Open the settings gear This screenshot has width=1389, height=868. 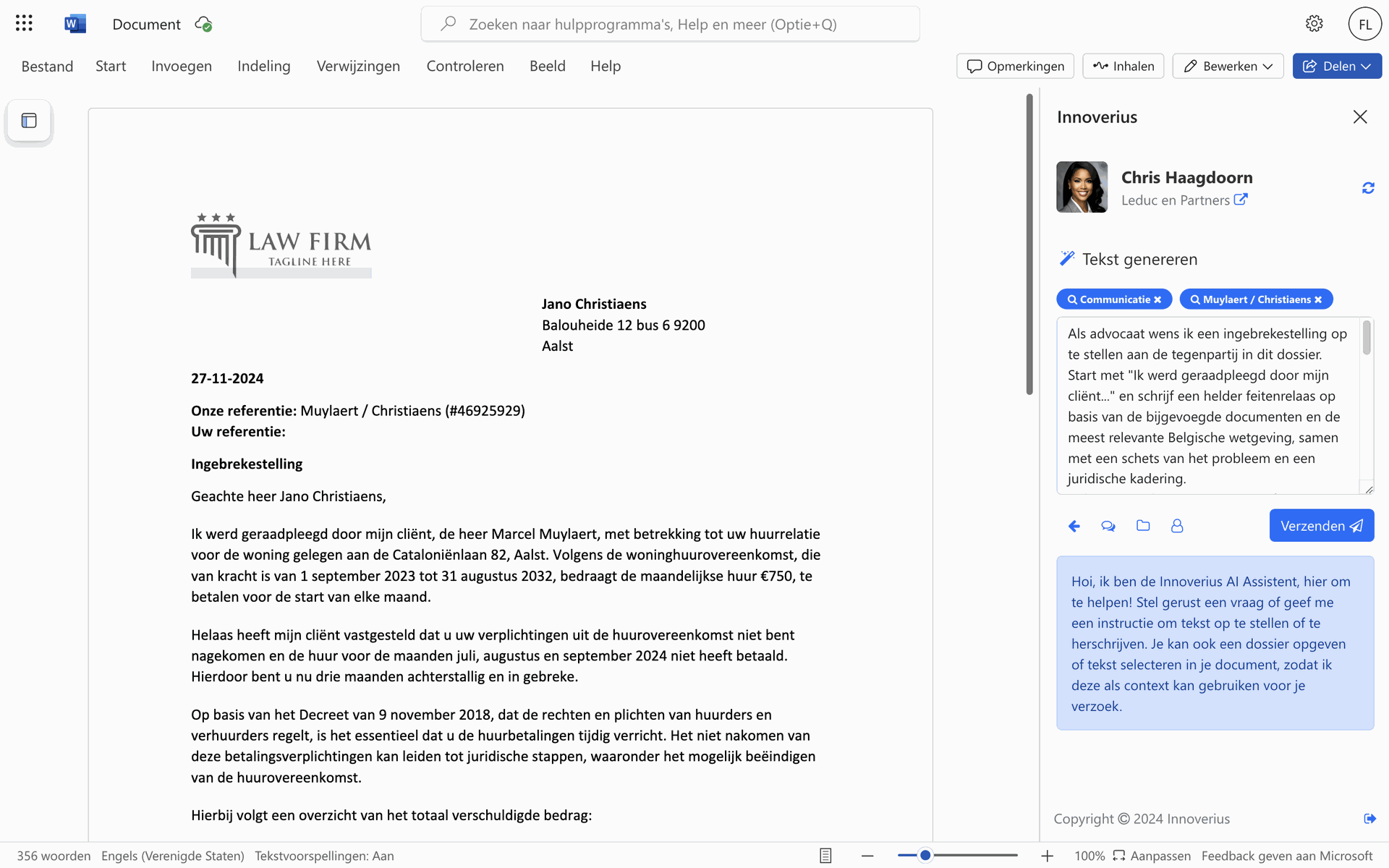point(1314,24)
